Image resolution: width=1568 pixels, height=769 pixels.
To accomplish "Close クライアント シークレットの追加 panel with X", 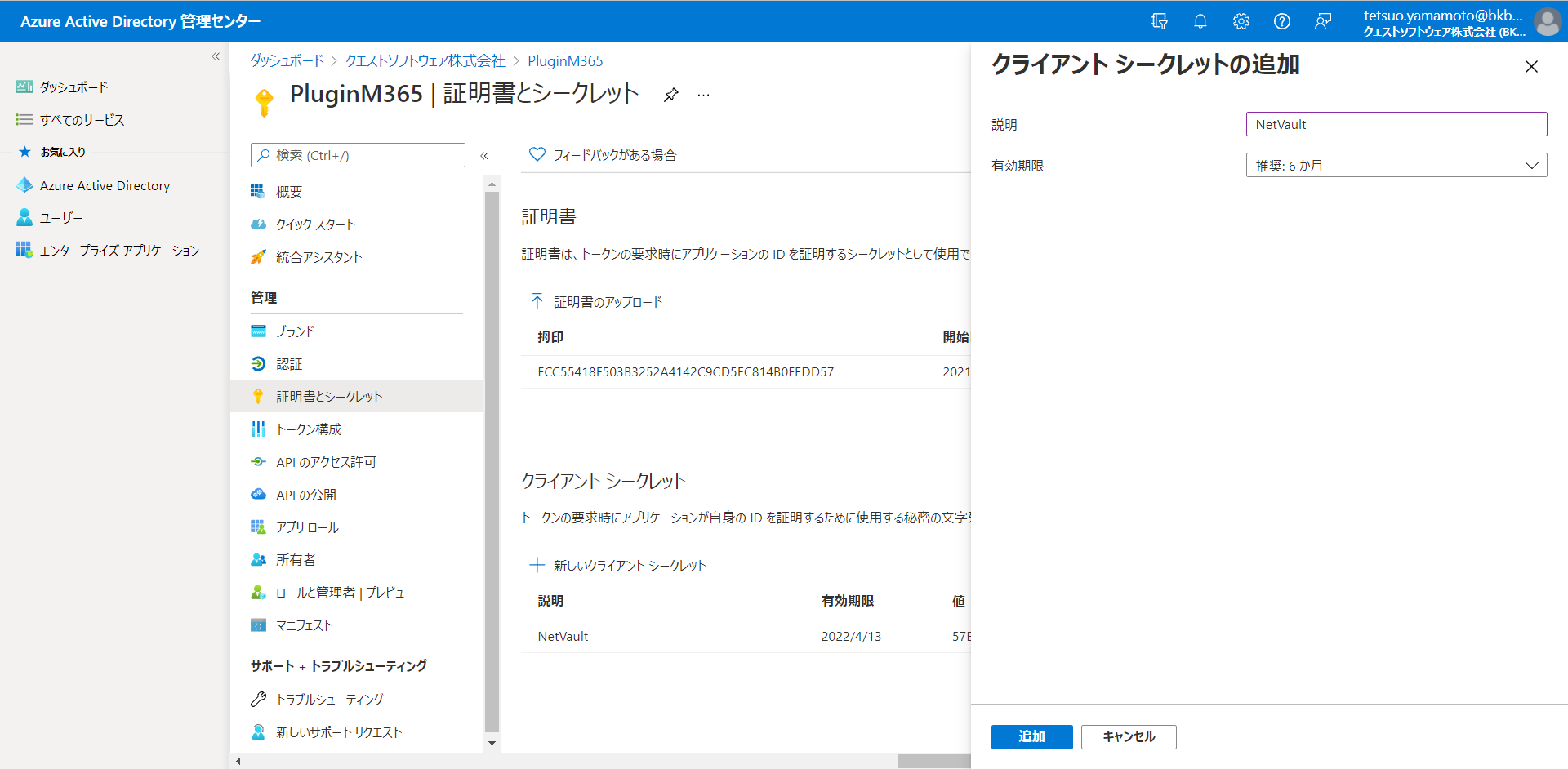I will (x=1531, y=66).
